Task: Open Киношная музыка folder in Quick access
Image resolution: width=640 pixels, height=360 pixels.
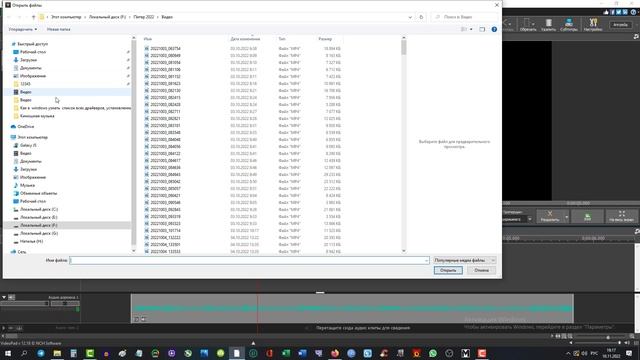Action: click(37, 116)
